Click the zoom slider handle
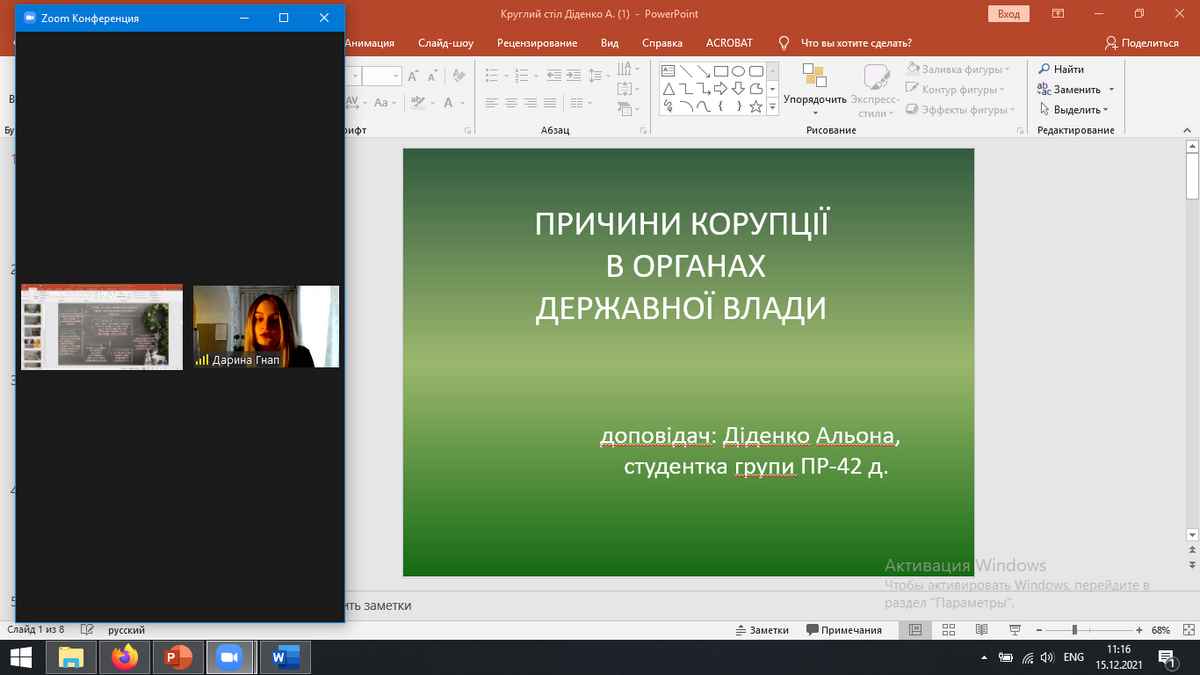The image size is (1200, 675). click(x=1074, y=630)
